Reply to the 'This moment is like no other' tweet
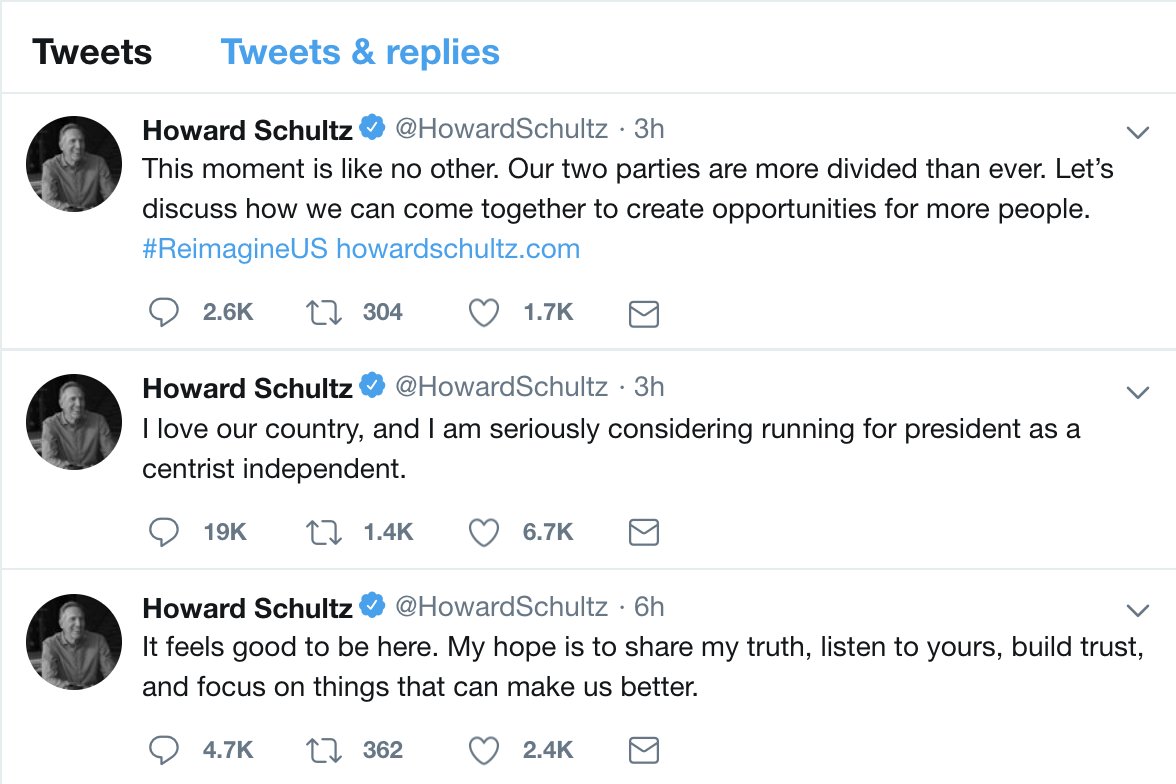 pyautogui.click(x=163, y=313)
